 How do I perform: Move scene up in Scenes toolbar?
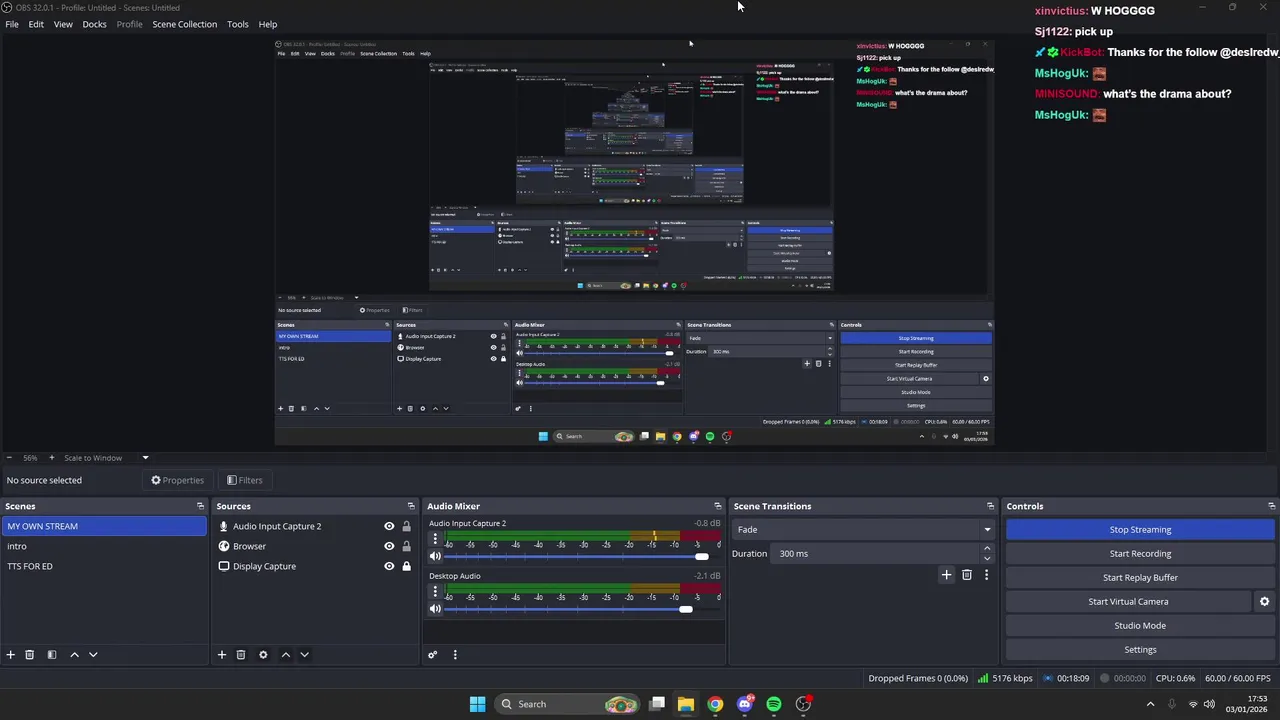[74, 655]
